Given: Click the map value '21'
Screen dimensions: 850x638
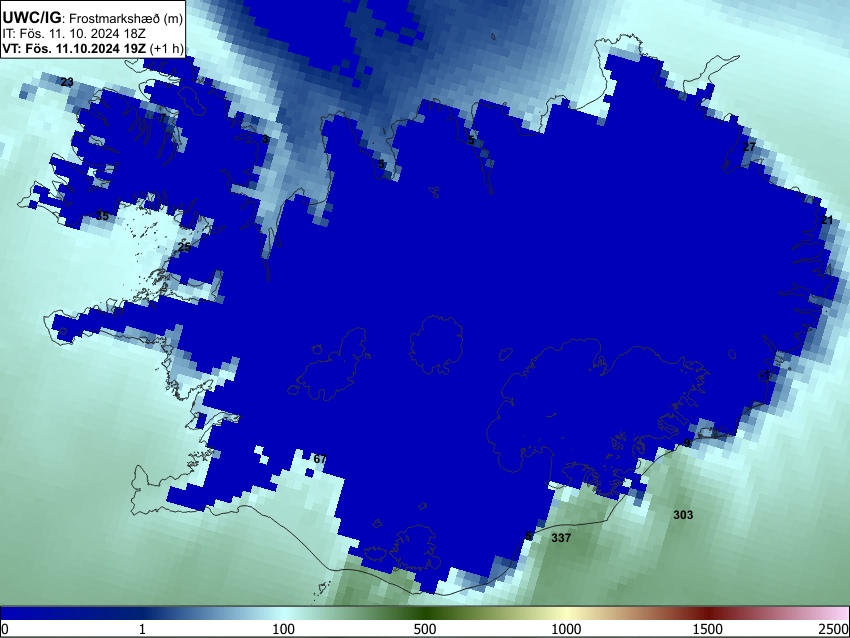Looking at the screenshot, I should point(827,220).
